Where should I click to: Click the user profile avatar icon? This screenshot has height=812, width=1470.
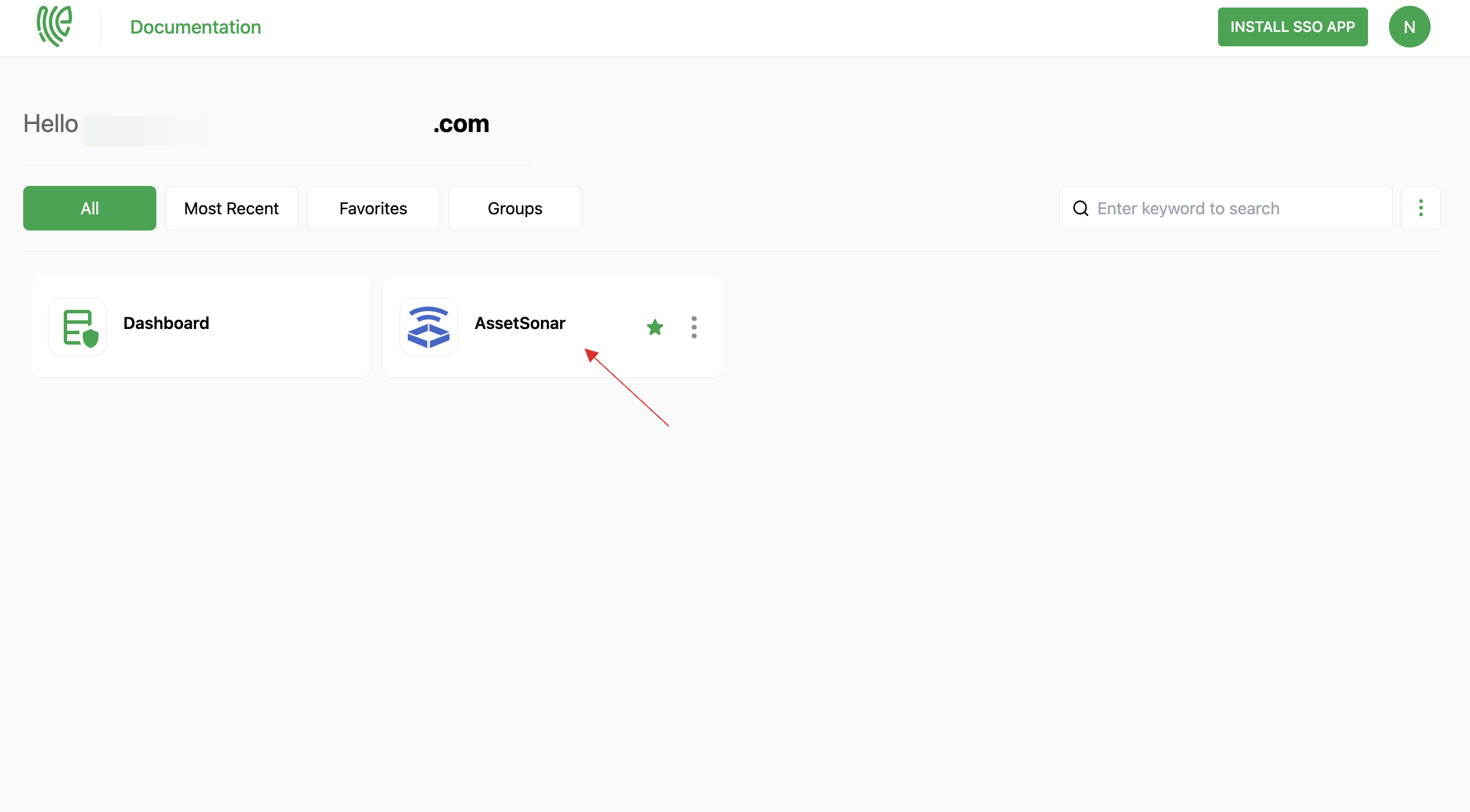[x=1410, y=27]
